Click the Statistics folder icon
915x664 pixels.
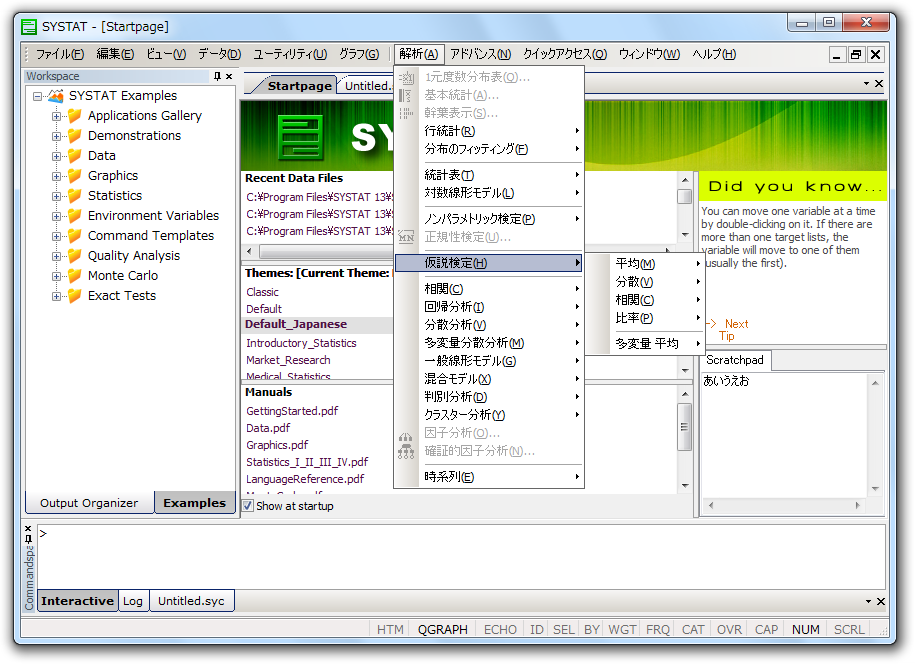(x=75, y=195)
